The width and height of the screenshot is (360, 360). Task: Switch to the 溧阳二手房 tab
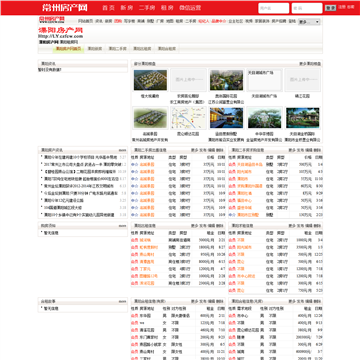click(x=118, y=49)
